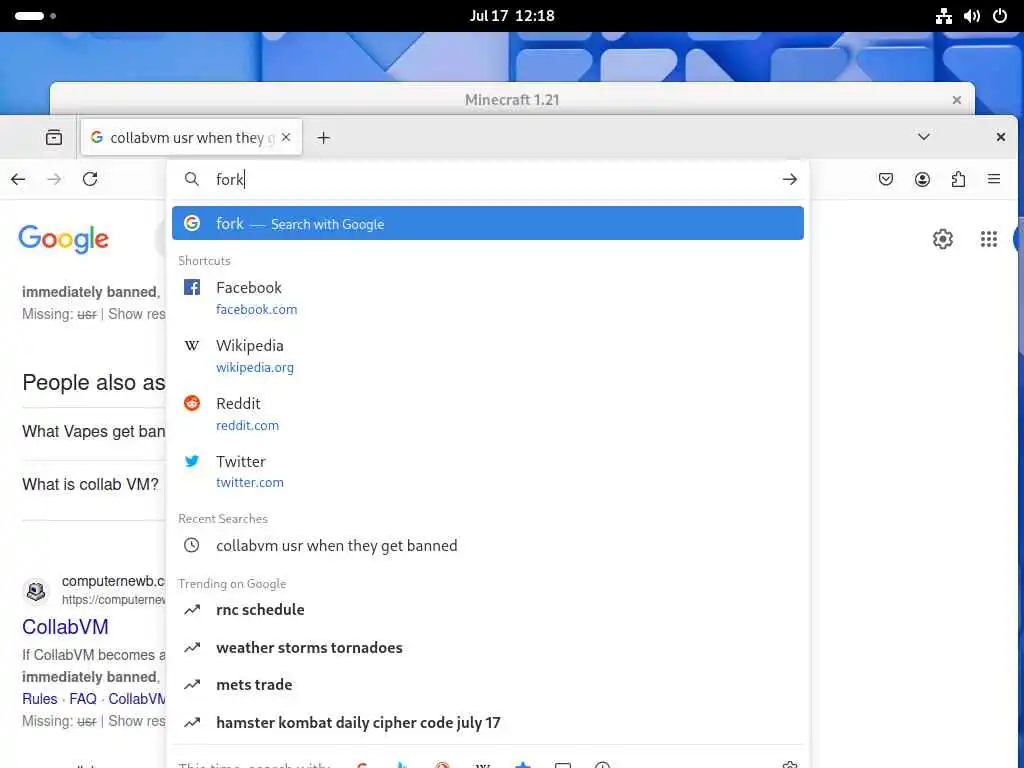Screen dimensions: 1024x768
Task: Close the Firefox browser window
Action: (x=1000, y=136)
